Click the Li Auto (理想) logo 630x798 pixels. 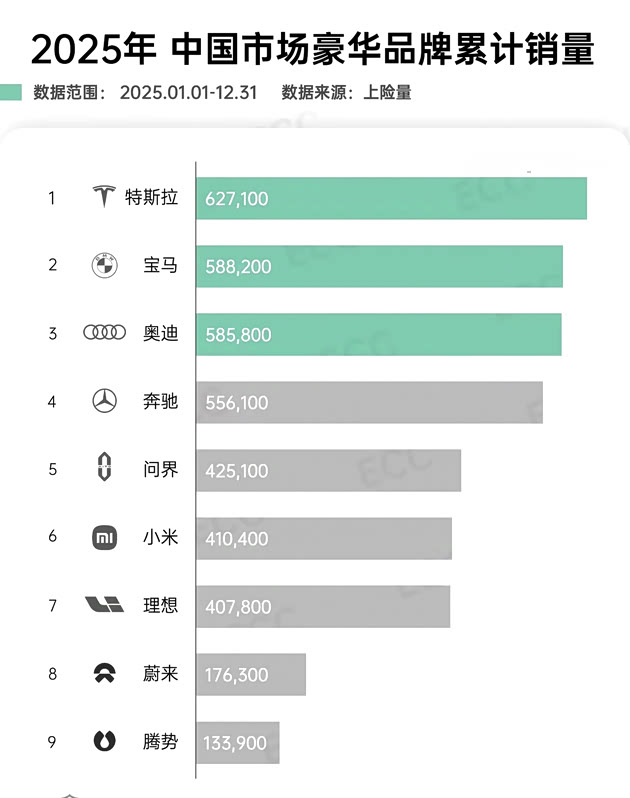104,605
